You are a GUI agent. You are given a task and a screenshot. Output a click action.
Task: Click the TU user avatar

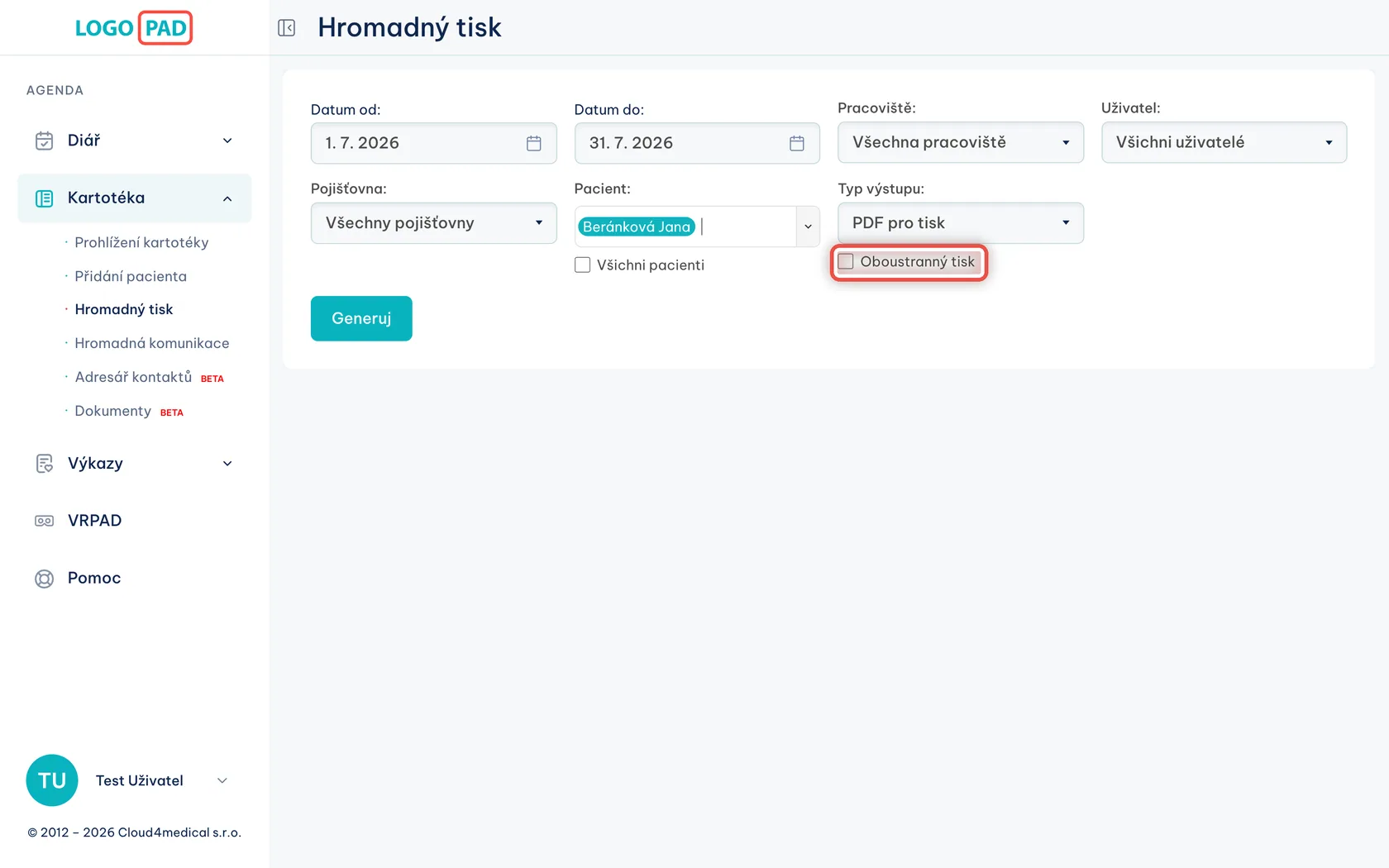click(x=52, y=780)
